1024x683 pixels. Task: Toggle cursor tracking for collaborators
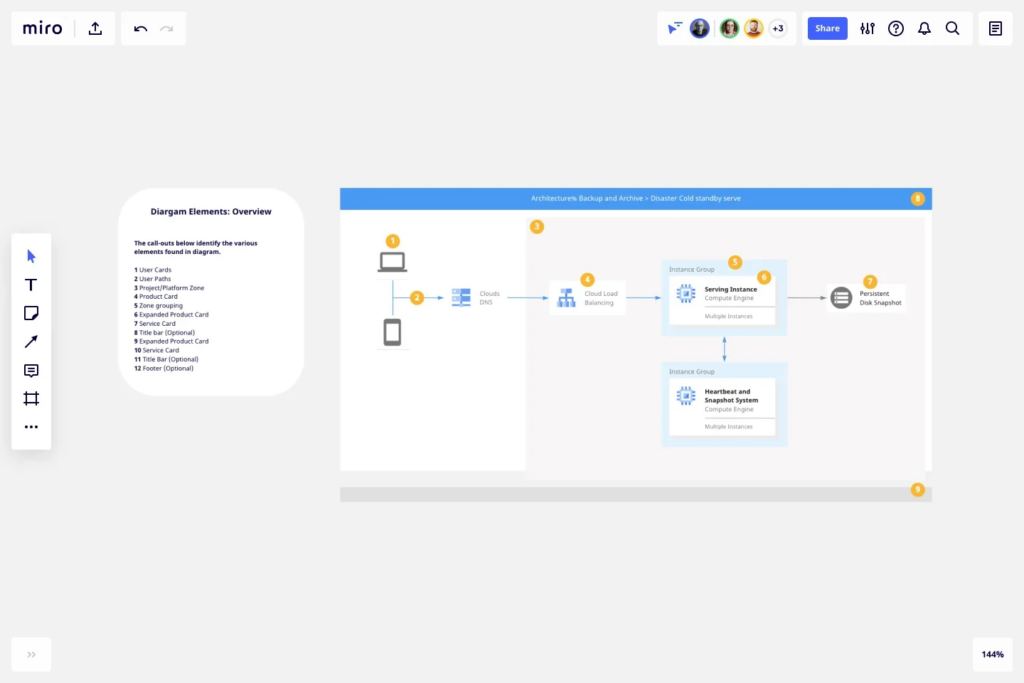(673, 28)
